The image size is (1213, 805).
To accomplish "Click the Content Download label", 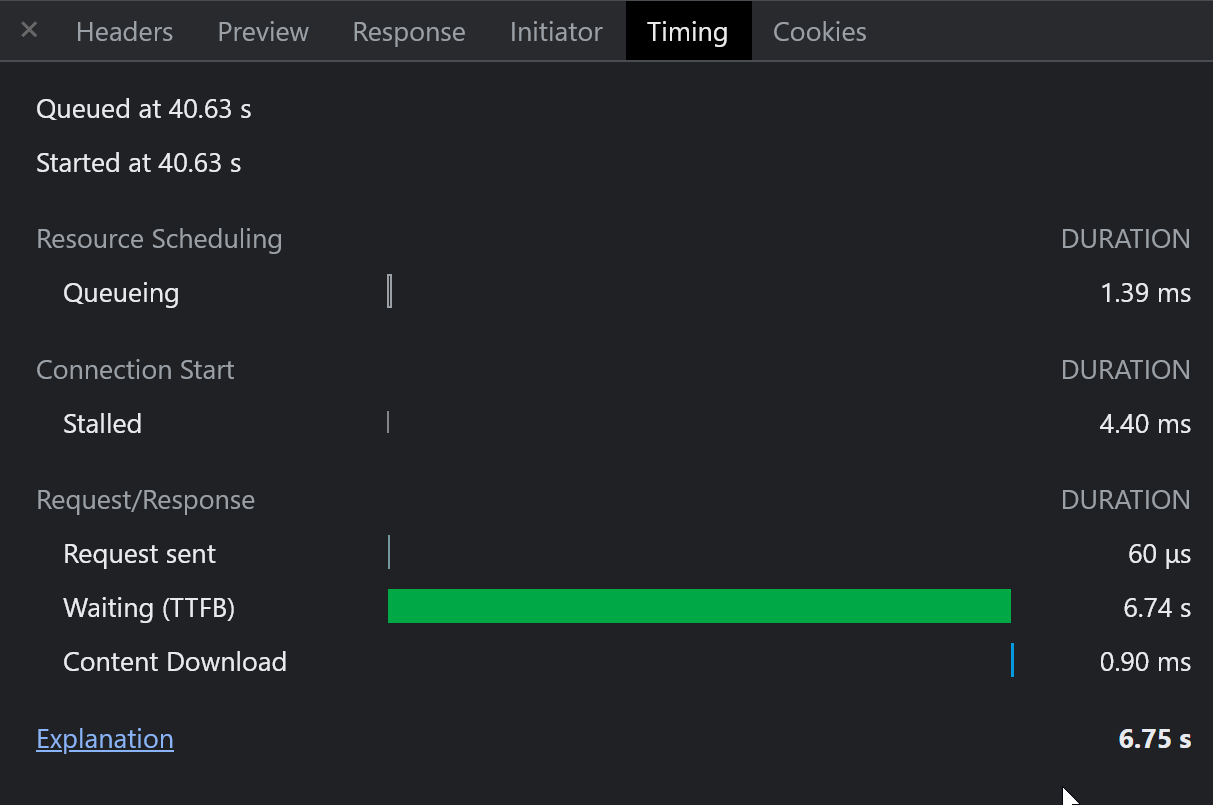I will [175, 662].
